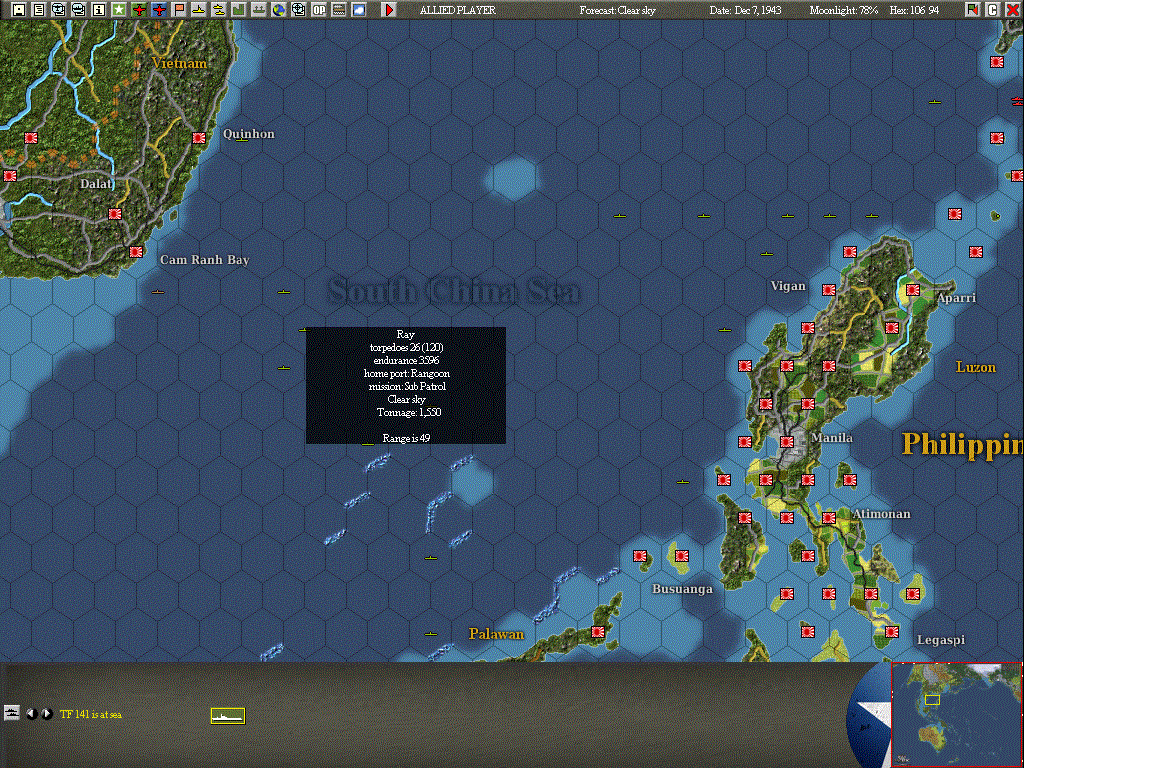Click the orange flag toolbar icon
Screen dimensions: 1152x768
click(x=179, y=10)
